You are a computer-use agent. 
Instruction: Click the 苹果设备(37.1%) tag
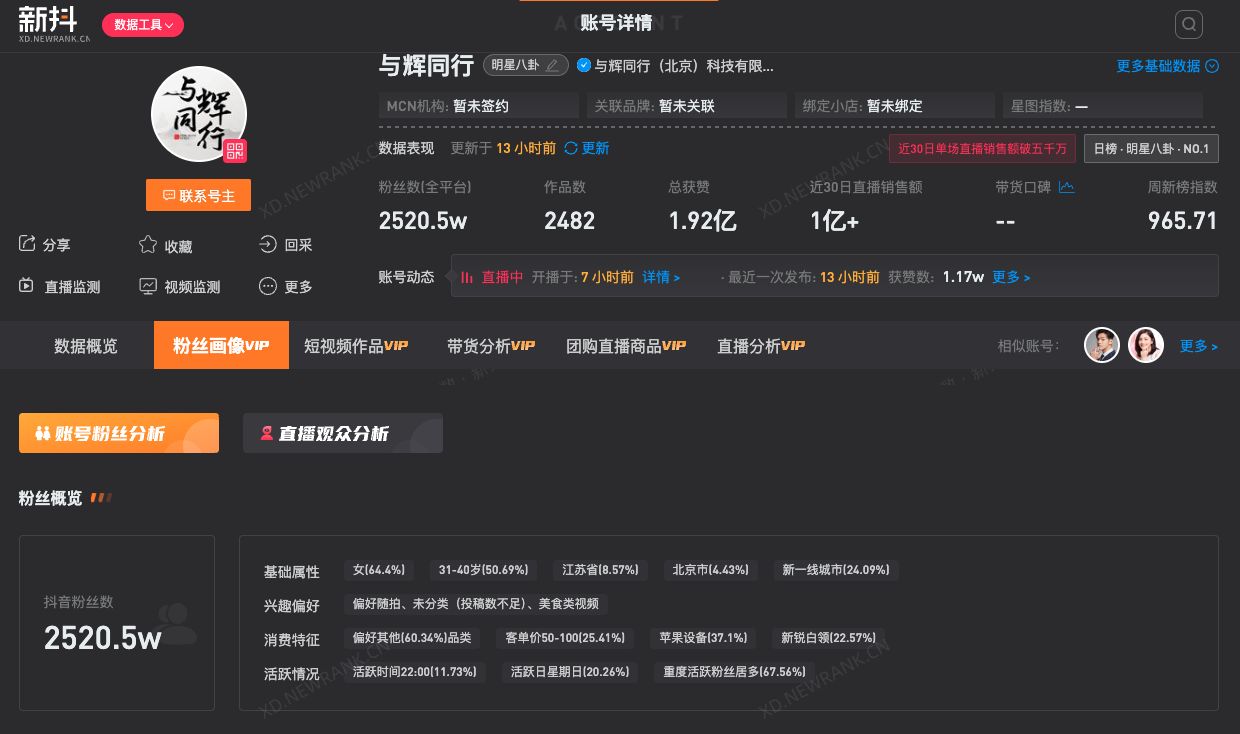[703, 638]
